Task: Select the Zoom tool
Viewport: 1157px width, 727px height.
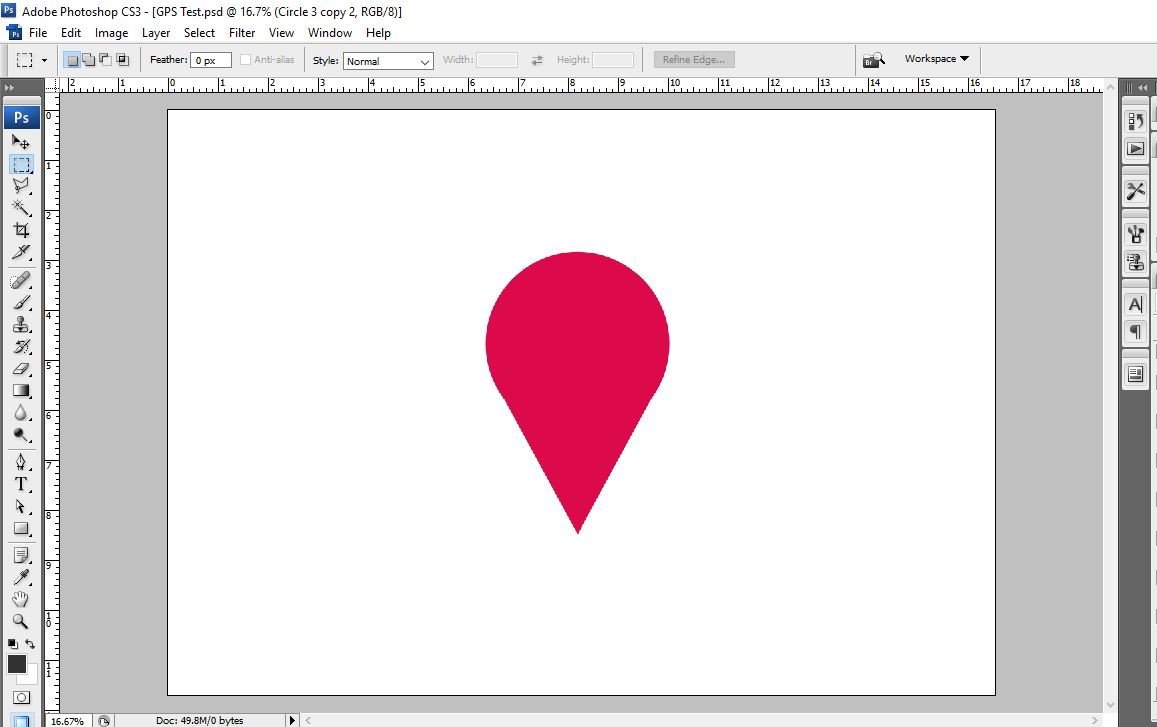Action: pos(21,621)
